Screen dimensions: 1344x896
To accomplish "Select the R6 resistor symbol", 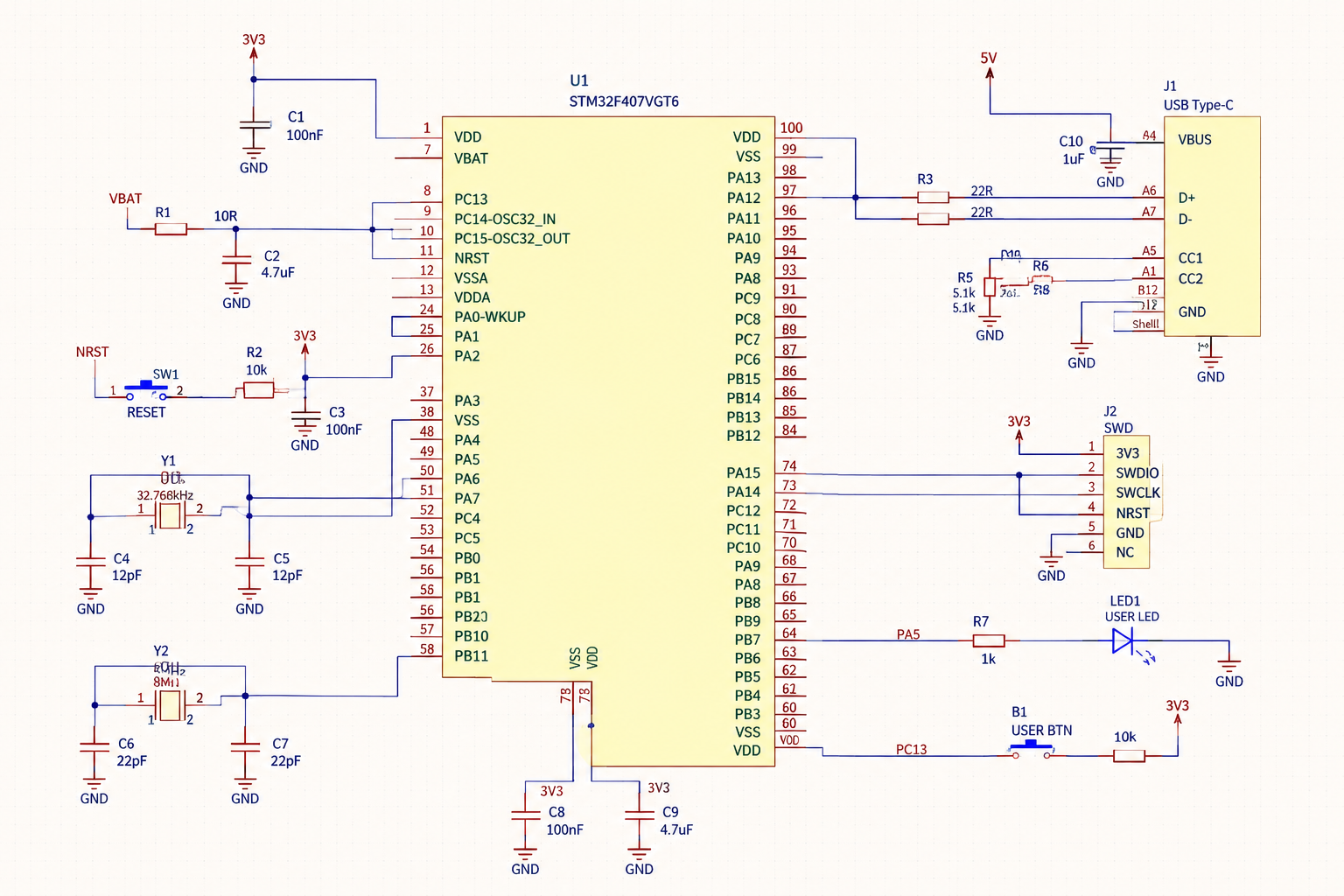I will tap(1040, 280).
